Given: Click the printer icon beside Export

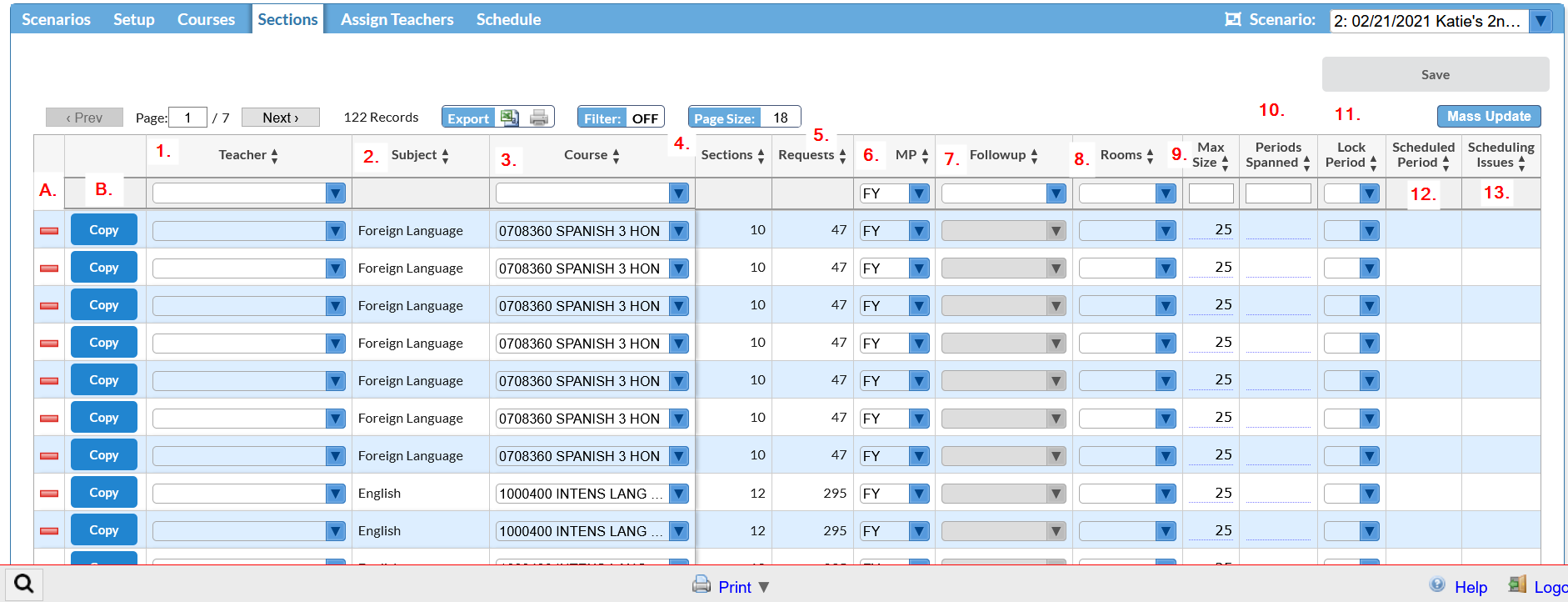Looking at the screenshot, I should pos(539,118).
